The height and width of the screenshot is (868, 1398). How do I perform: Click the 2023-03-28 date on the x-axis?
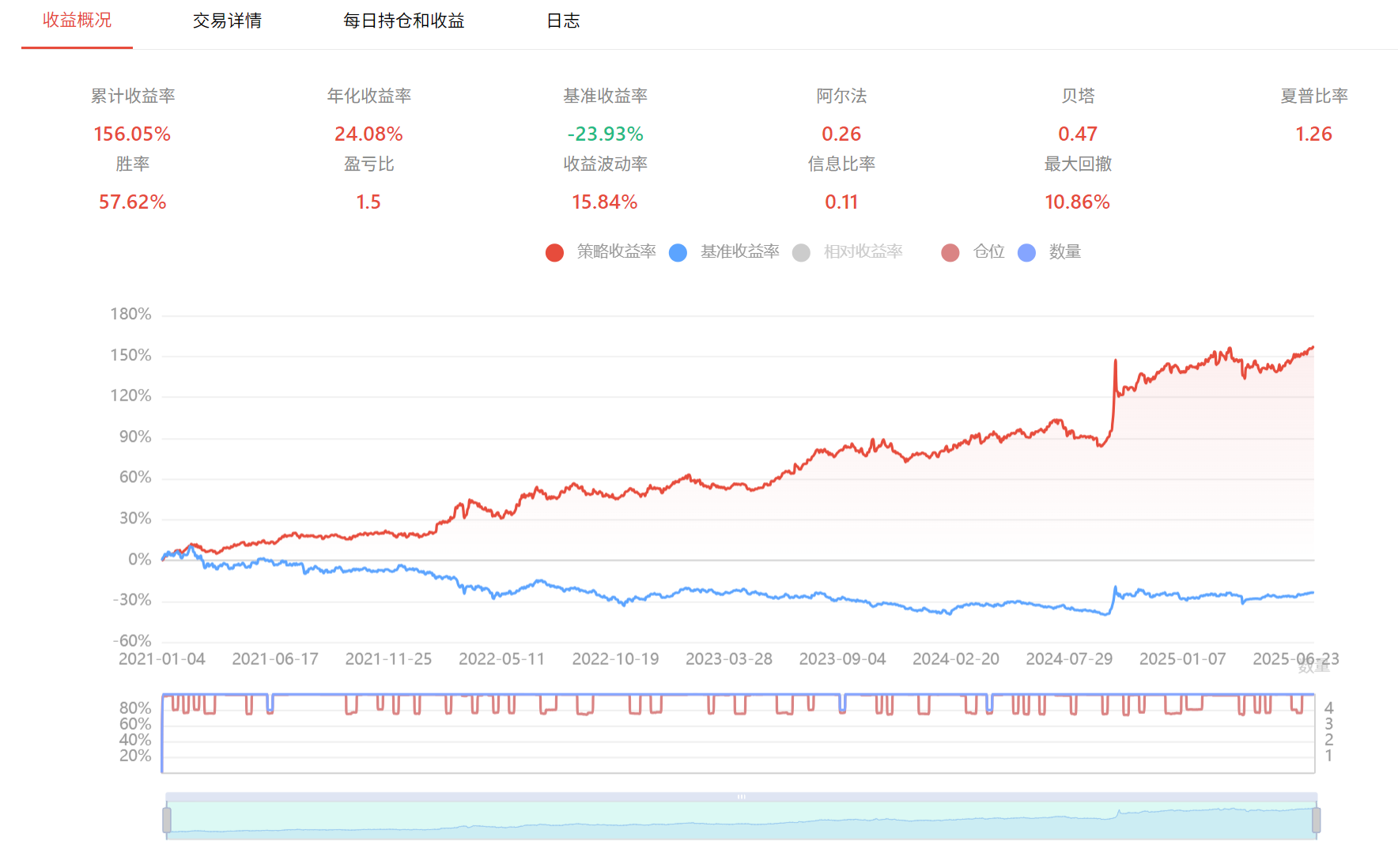pyautogui.click(x=728, y=659)
